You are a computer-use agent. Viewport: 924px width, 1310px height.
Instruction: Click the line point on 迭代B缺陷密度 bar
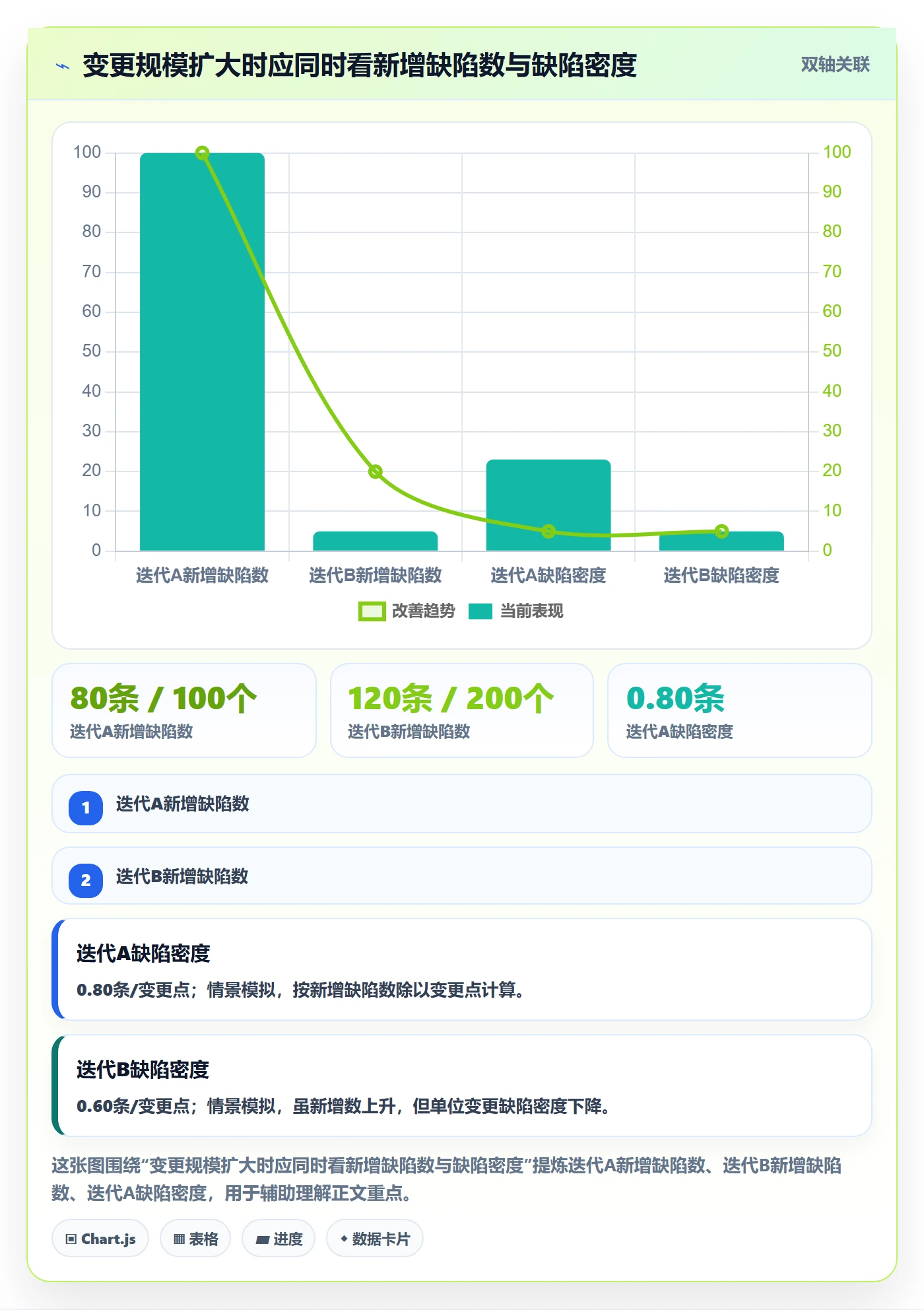721,532
